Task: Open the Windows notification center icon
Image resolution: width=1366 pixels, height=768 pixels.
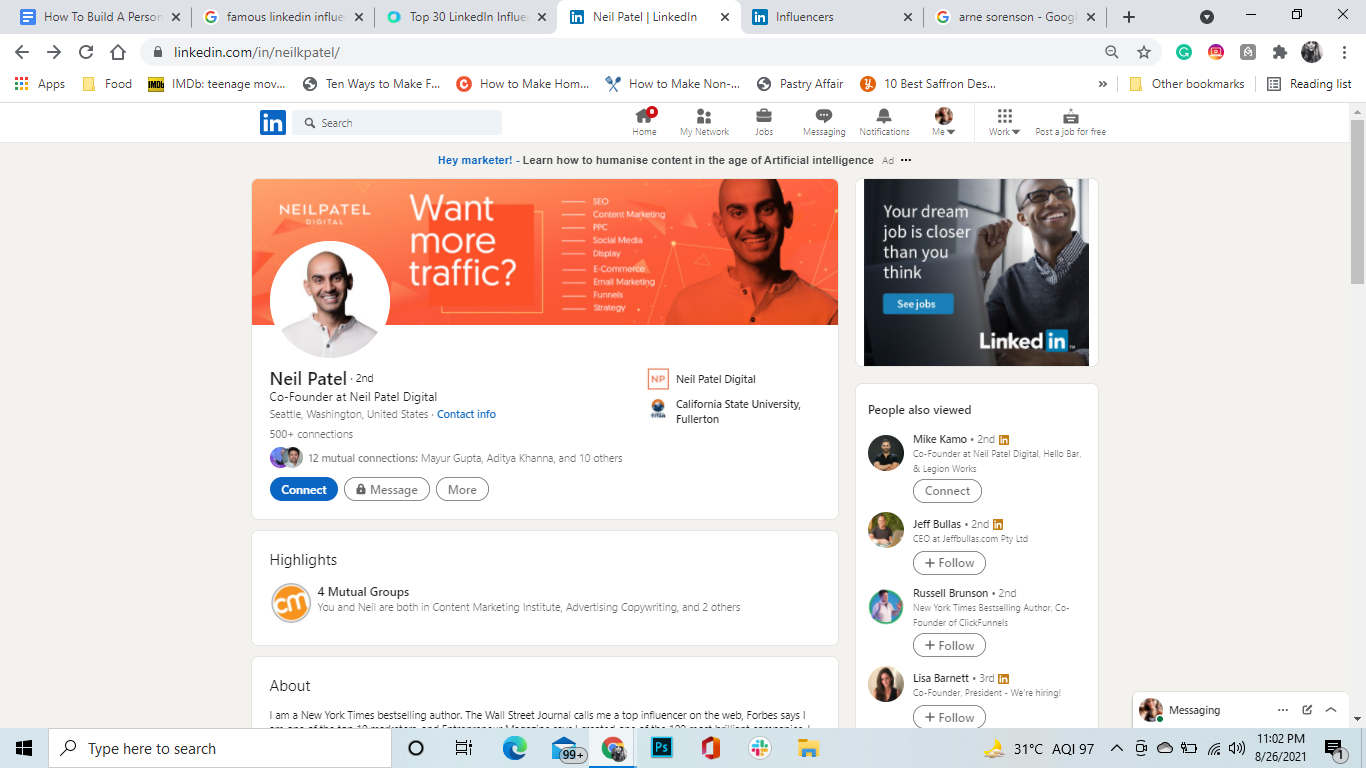Action: (1334, 748)
